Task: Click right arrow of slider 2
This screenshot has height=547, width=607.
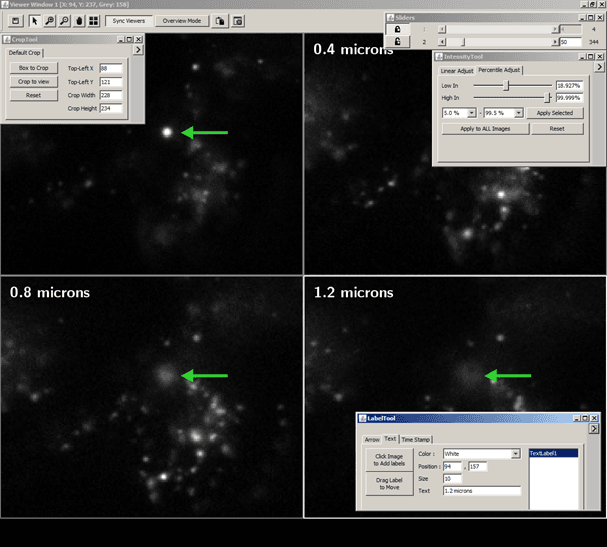Action: coord(555,42)
